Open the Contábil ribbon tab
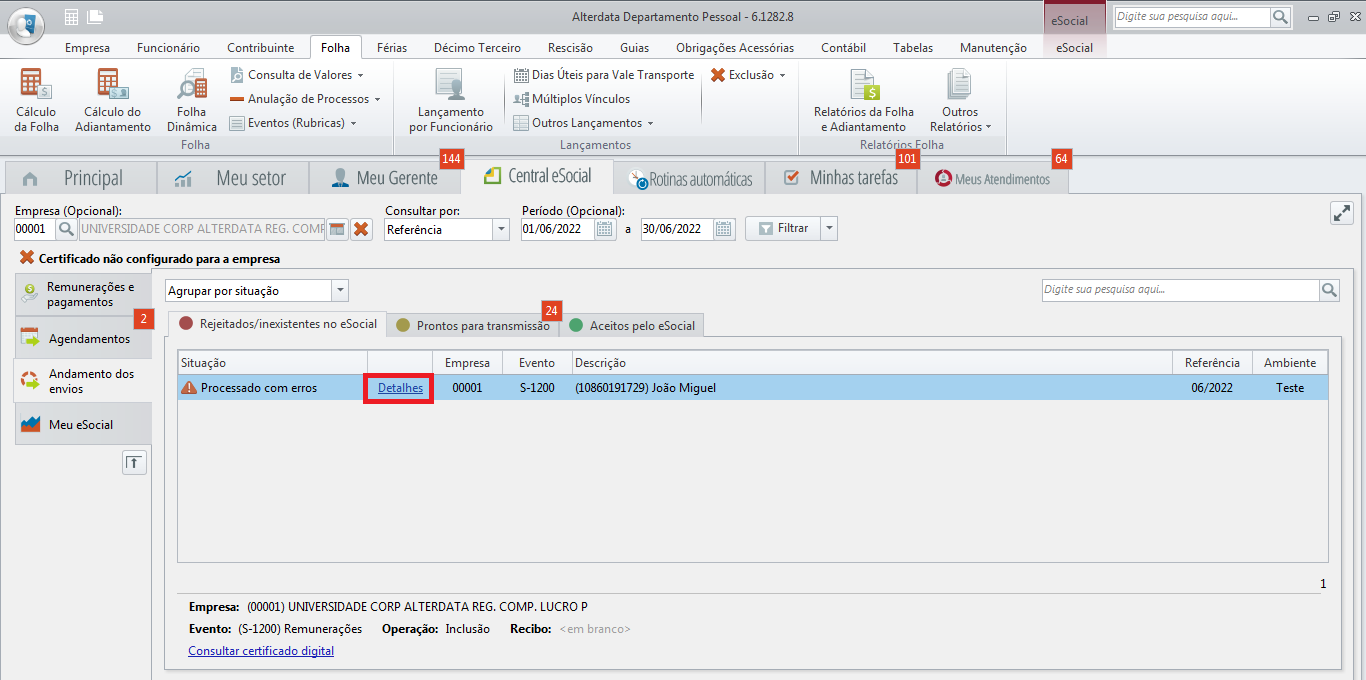This screenshot has width=1366, height=680. pyautogui.click(x=843, y=48)
